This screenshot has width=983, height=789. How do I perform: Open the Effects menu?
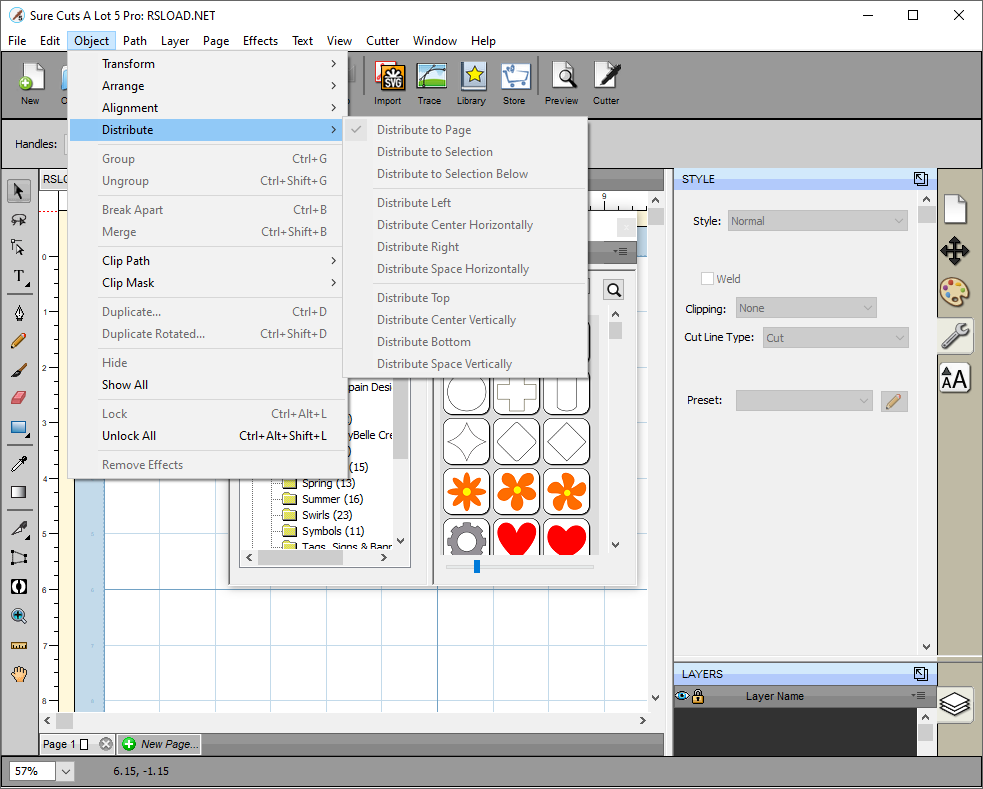(x=260, y=41)
